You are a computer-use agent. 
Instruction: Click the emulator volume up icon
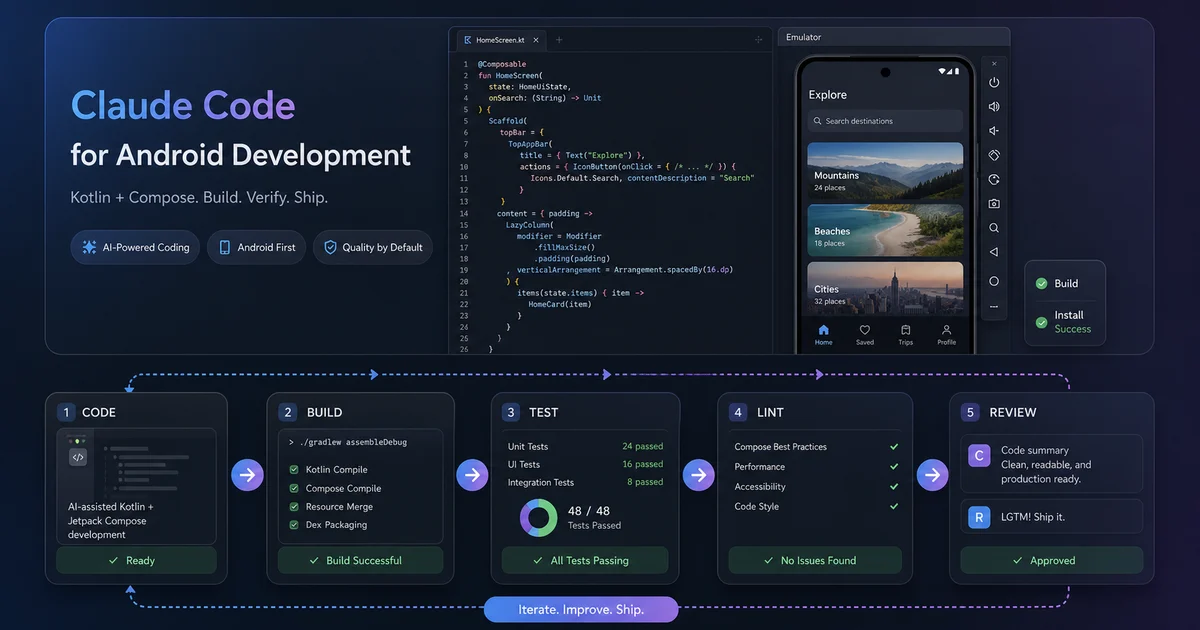[x=994, y=107]
